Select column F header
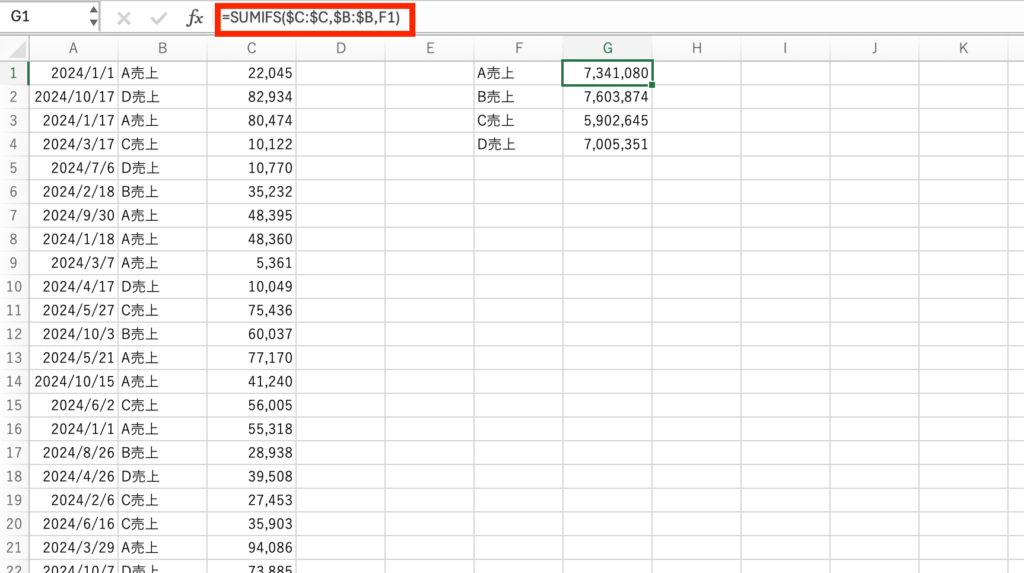 coord(519,48)
